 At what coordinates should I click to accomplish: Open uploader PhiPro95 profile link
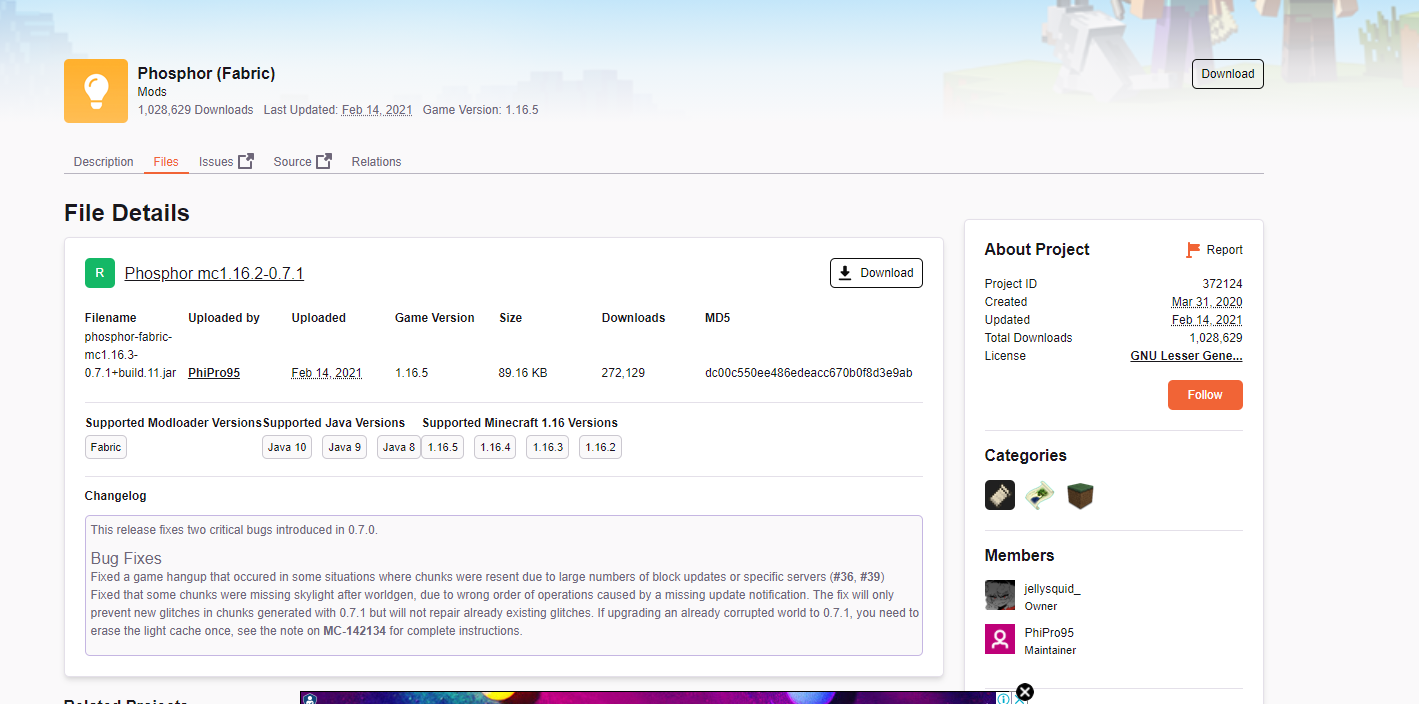coord(214,373)
